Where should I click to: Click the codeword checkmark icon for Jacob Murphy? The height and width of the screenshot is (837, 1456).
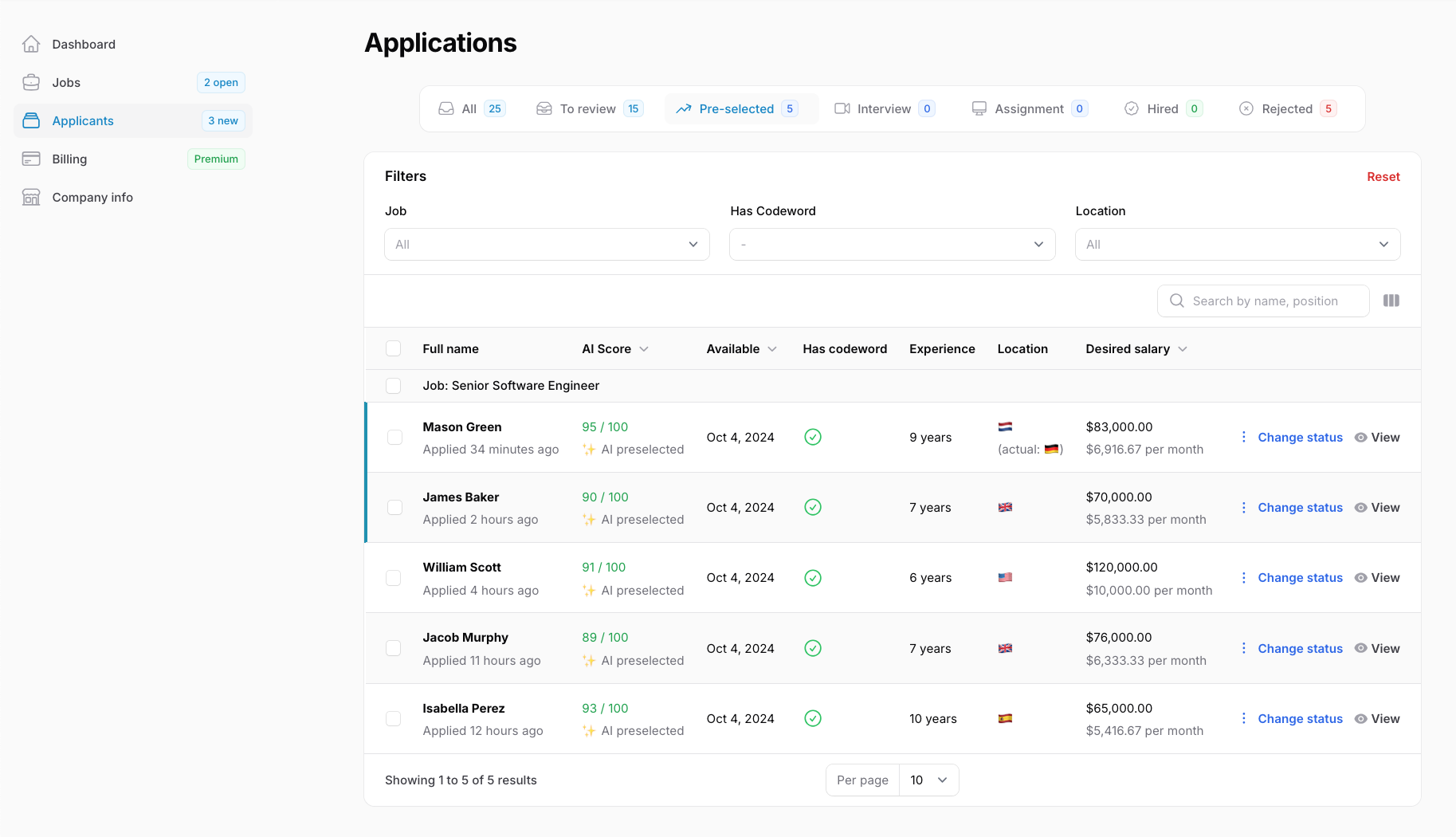813,648
